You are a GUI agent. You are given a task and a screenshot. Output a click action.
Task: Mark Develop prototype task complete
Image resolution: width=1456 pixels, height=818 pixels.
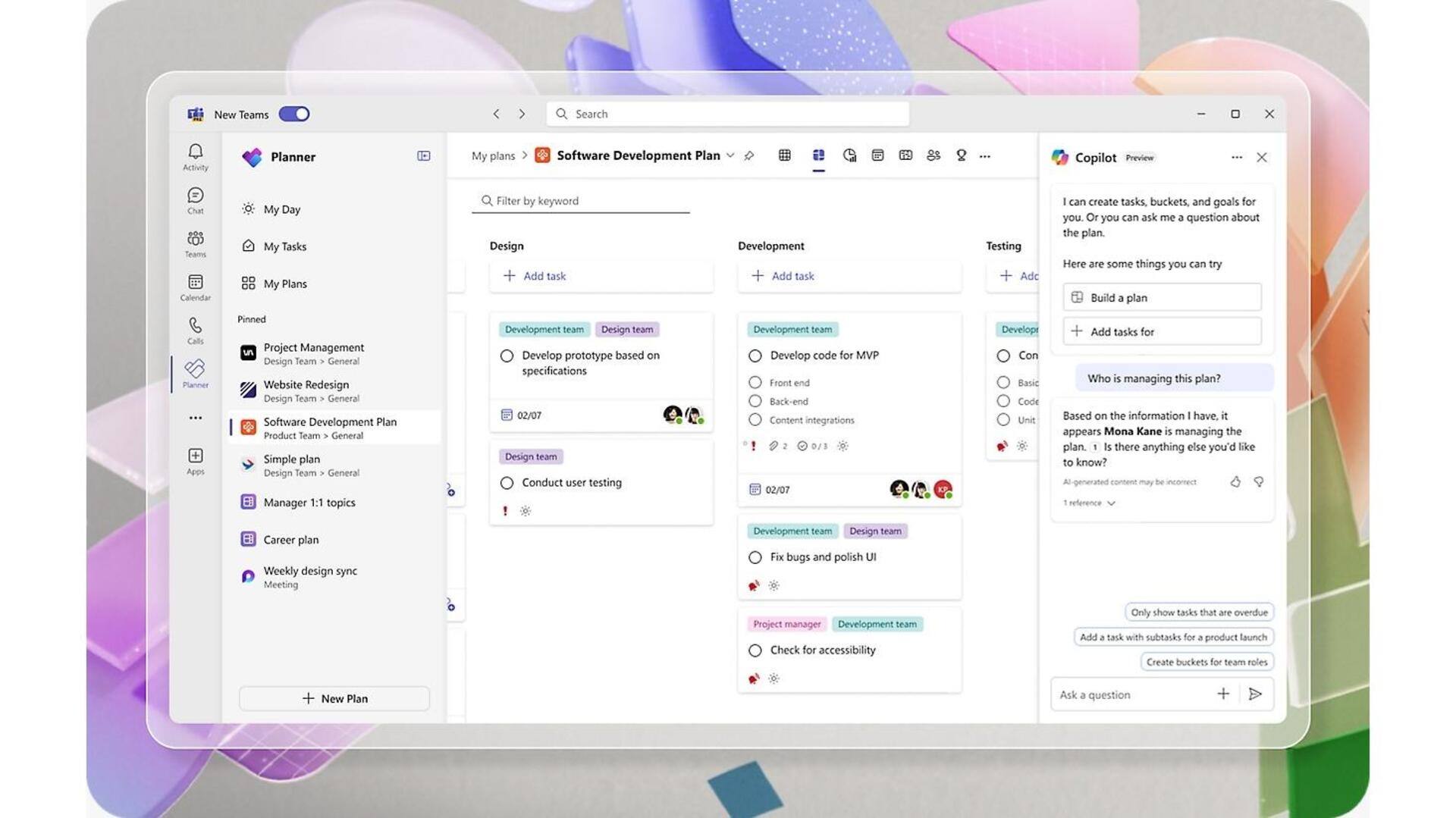pos(507,356)
